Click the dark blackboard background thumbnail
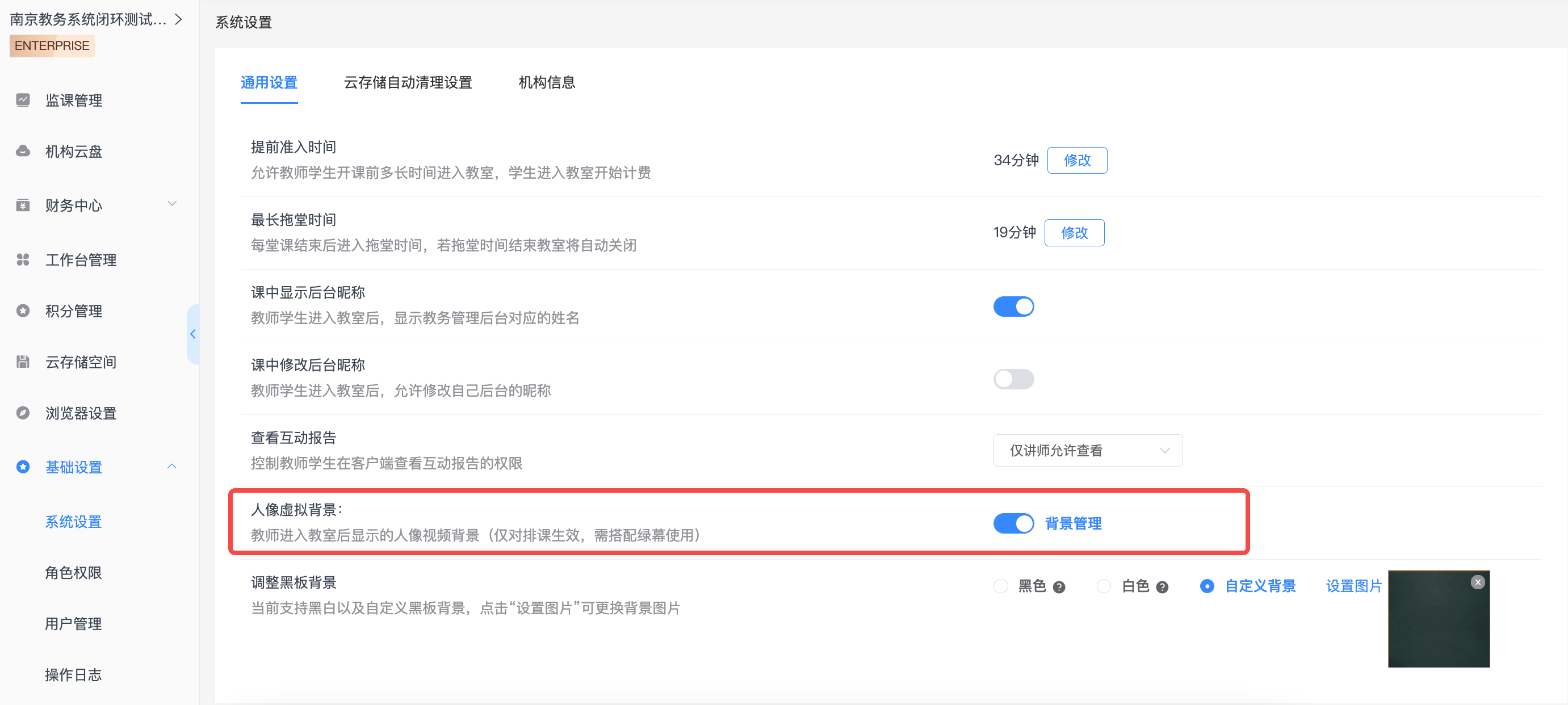 click(x=1439, y=619)
